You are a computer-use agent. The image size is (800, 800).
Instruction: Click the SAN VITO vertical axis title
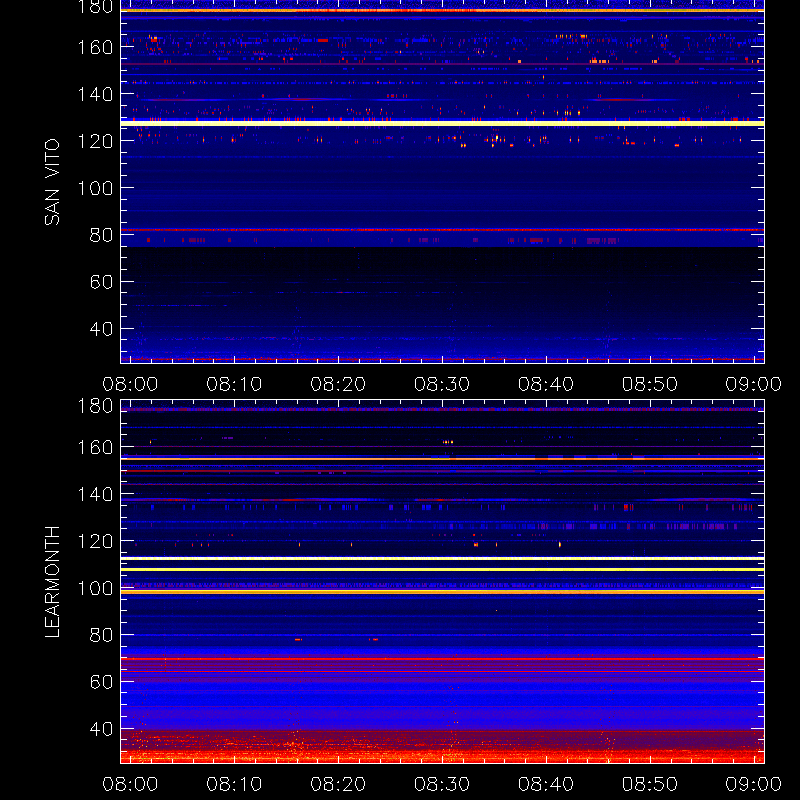tap(52, 182)
